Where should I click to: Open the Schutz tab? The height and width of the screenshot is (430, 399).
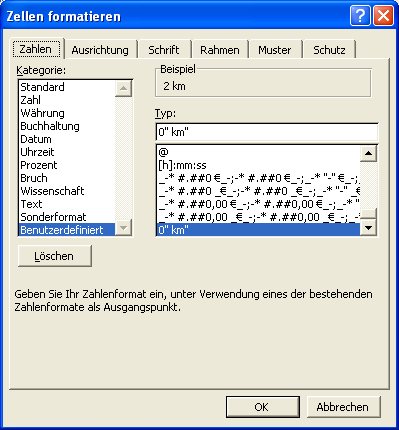[329, 50]
